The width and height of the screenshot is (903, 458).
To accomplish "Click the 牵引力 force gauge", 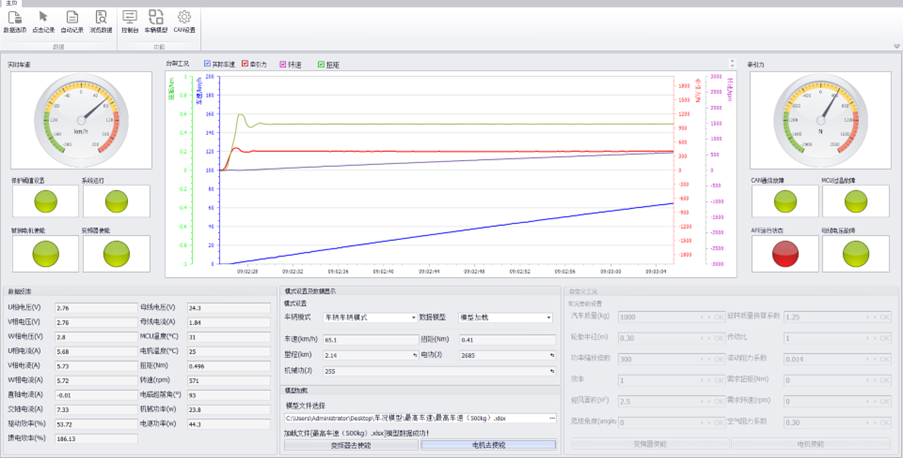I will click(820, 120).
